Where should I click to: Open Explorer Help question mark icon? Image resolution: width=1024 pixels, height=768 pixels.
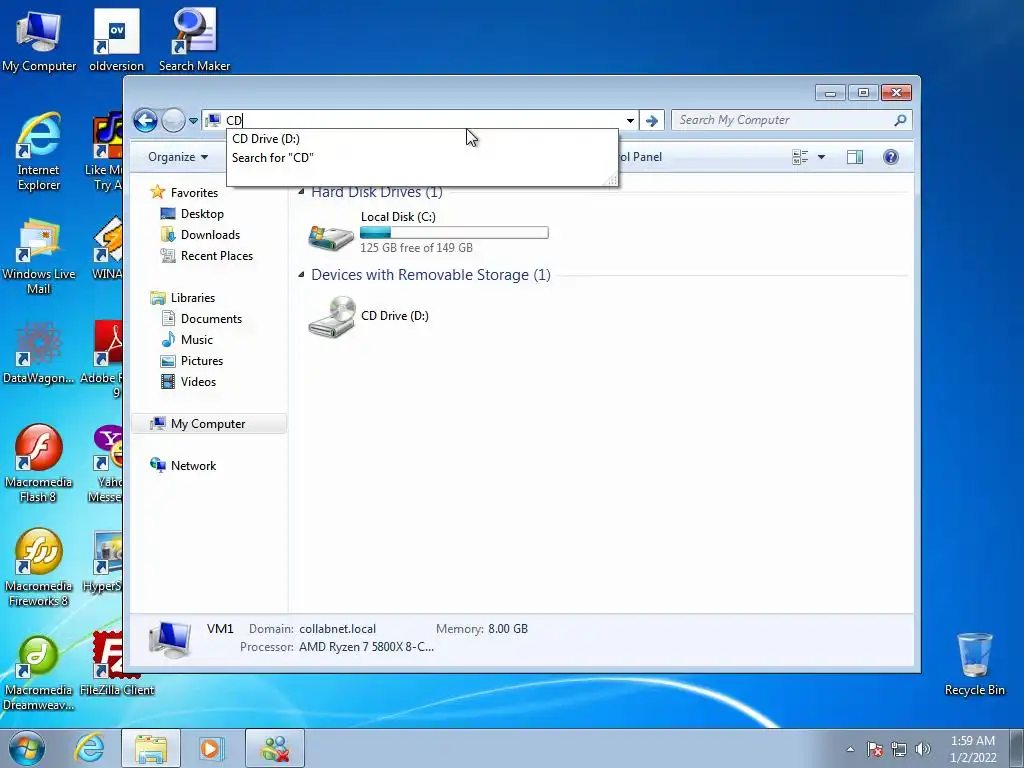tap(891, 157)
